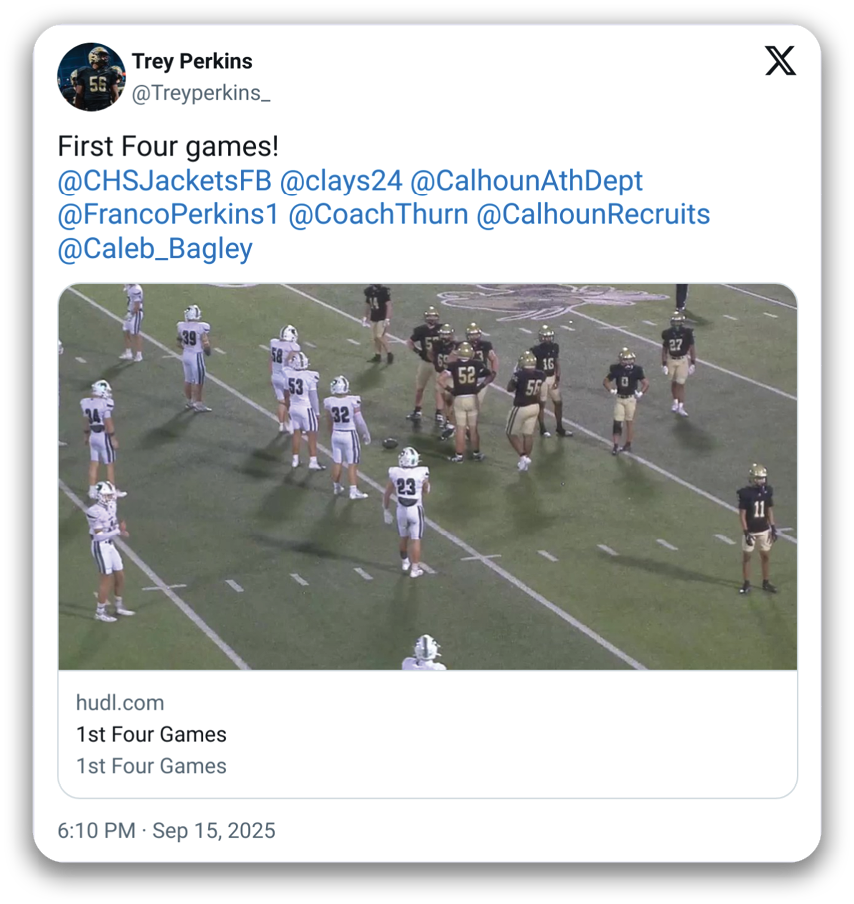This screenshot has height=904, width=854.
Task: Click the "First Four games!" tweet text
Action: [168, 147]
